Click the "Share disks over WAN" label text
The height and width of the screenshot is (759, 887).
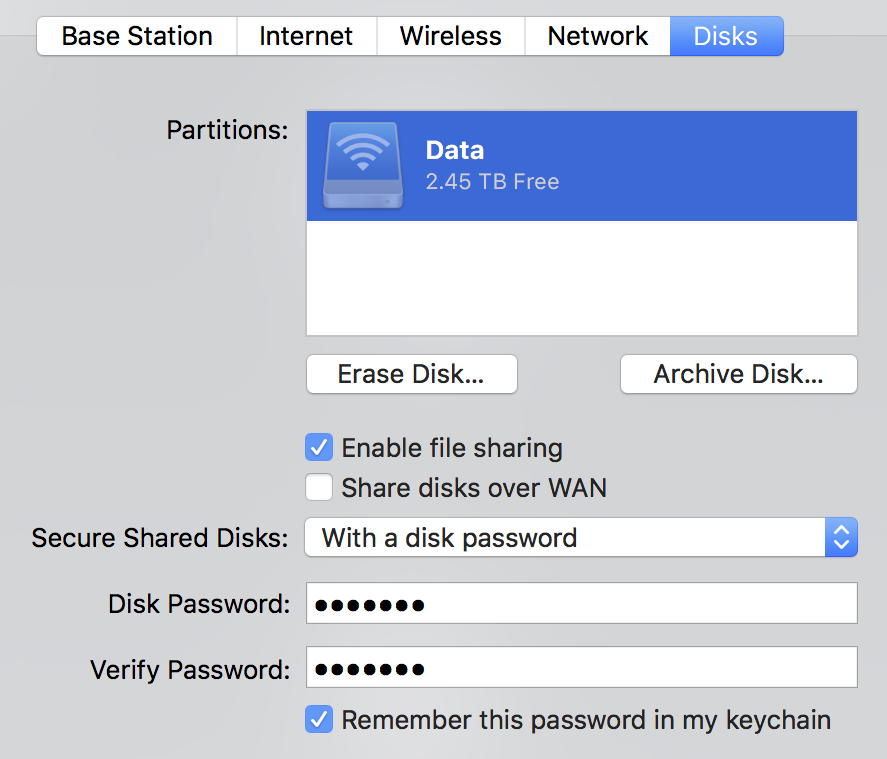click(x=474, y=489)
